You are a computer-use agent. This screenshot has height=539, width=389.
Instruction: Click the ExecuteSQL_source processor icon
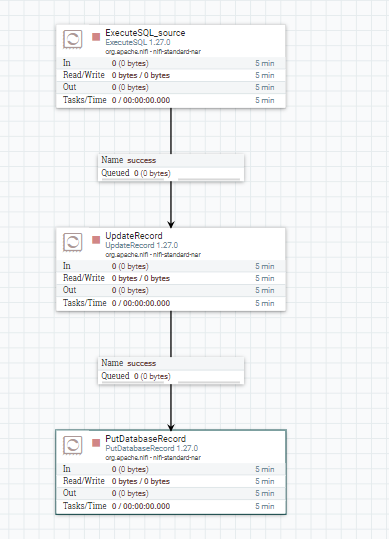pyautogui.click(x=73, y=39)
